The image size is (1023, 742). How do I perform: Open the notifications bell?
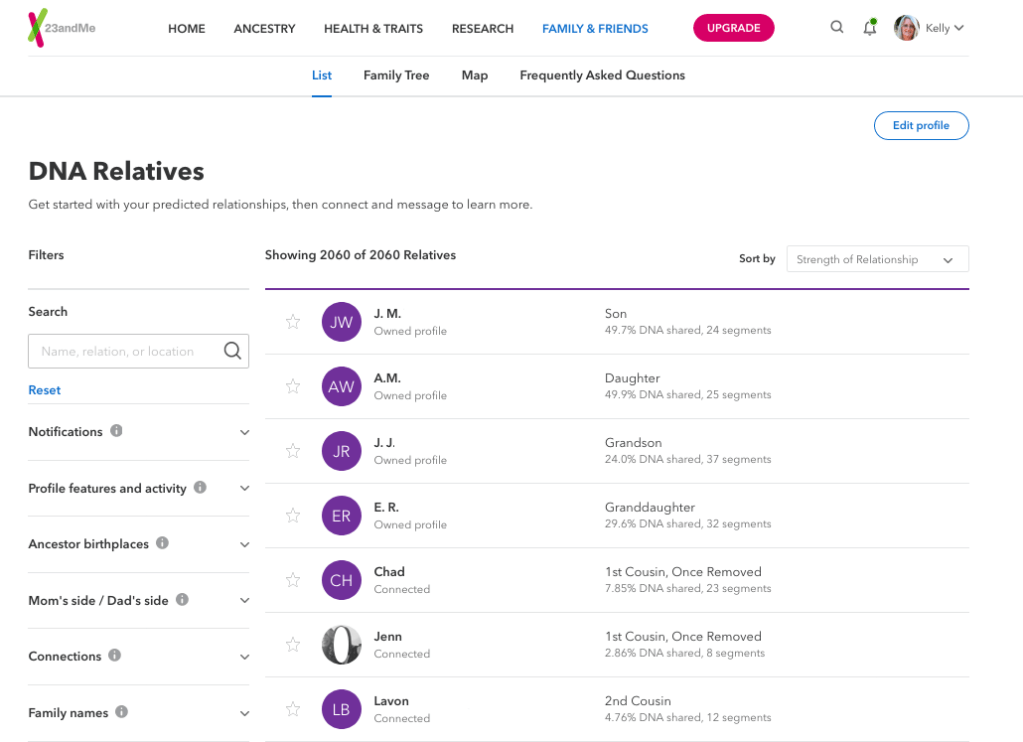pos(869,28)
